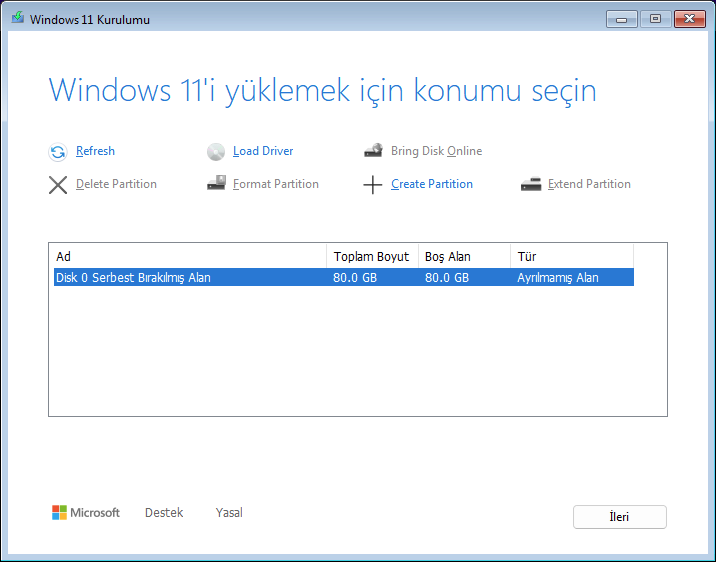Click the Bring Disk Online drive icon
The image size is (716, 562).
(x=373, y=151)
